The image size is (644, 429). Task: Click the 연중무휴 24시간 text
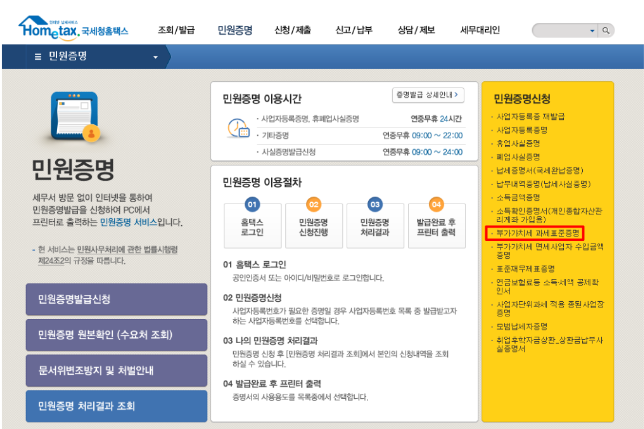(x=437, y=119)
